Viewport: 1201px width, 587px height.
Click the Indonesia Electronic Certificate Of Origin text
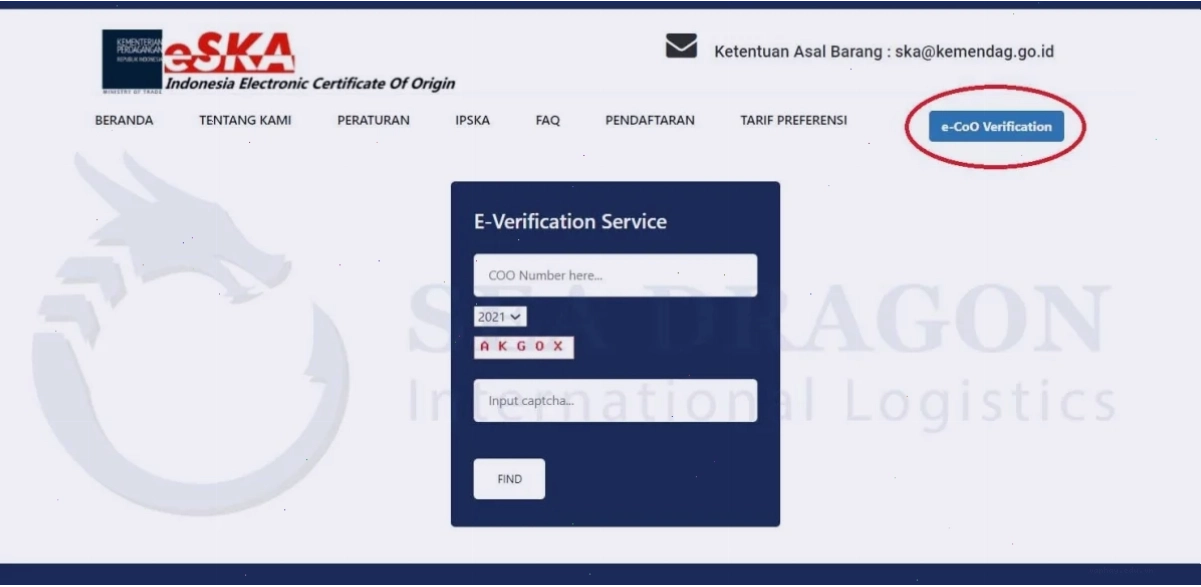point(310,84)
